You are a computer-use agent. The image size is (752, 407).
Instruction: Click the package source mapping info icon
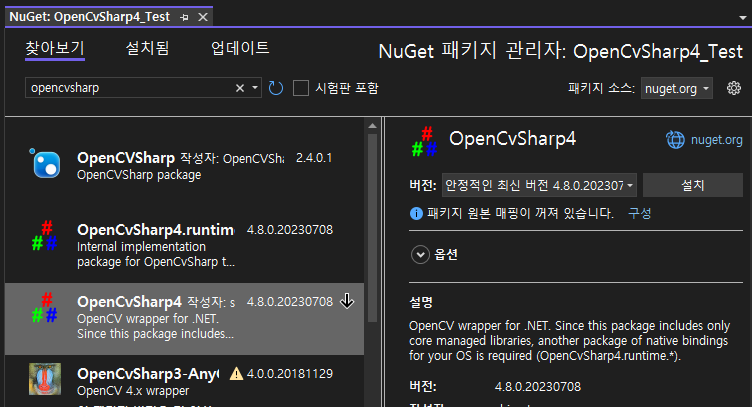[416, 213]
